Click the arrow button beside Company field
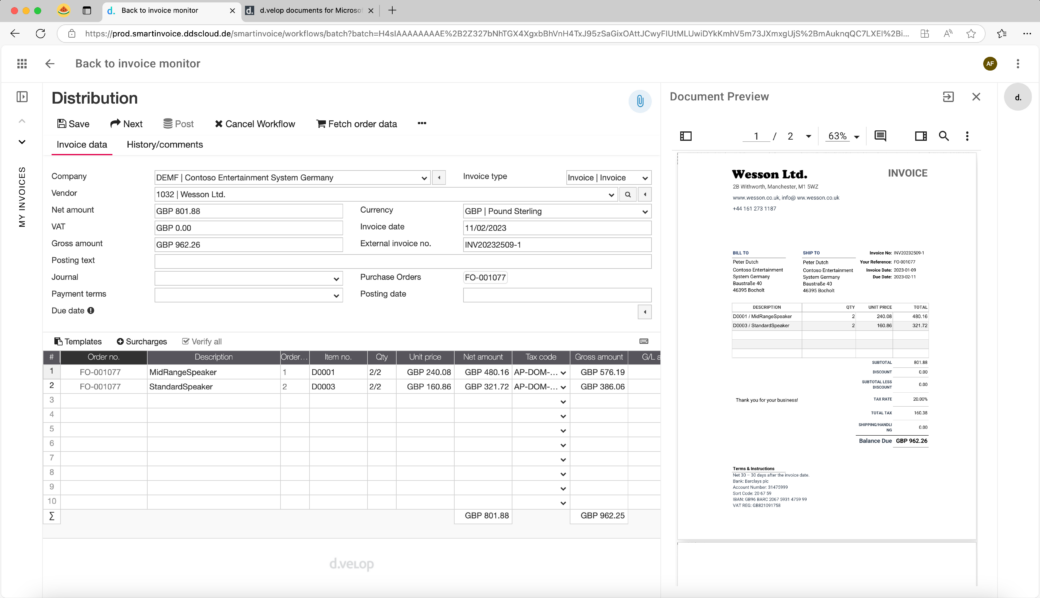Screen dimensions: 1040x598 coord(439,178)
